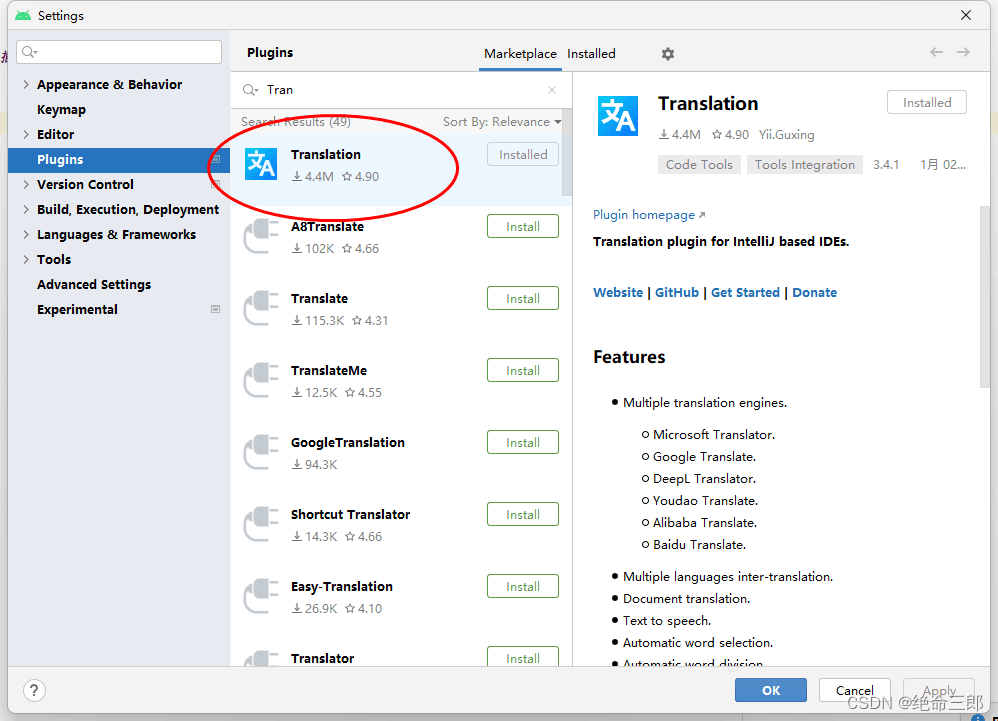The height and width of the screenshot is (721, 998).
Task: Click the magnifier icon in plugin search
Action: tap(250, 90)
